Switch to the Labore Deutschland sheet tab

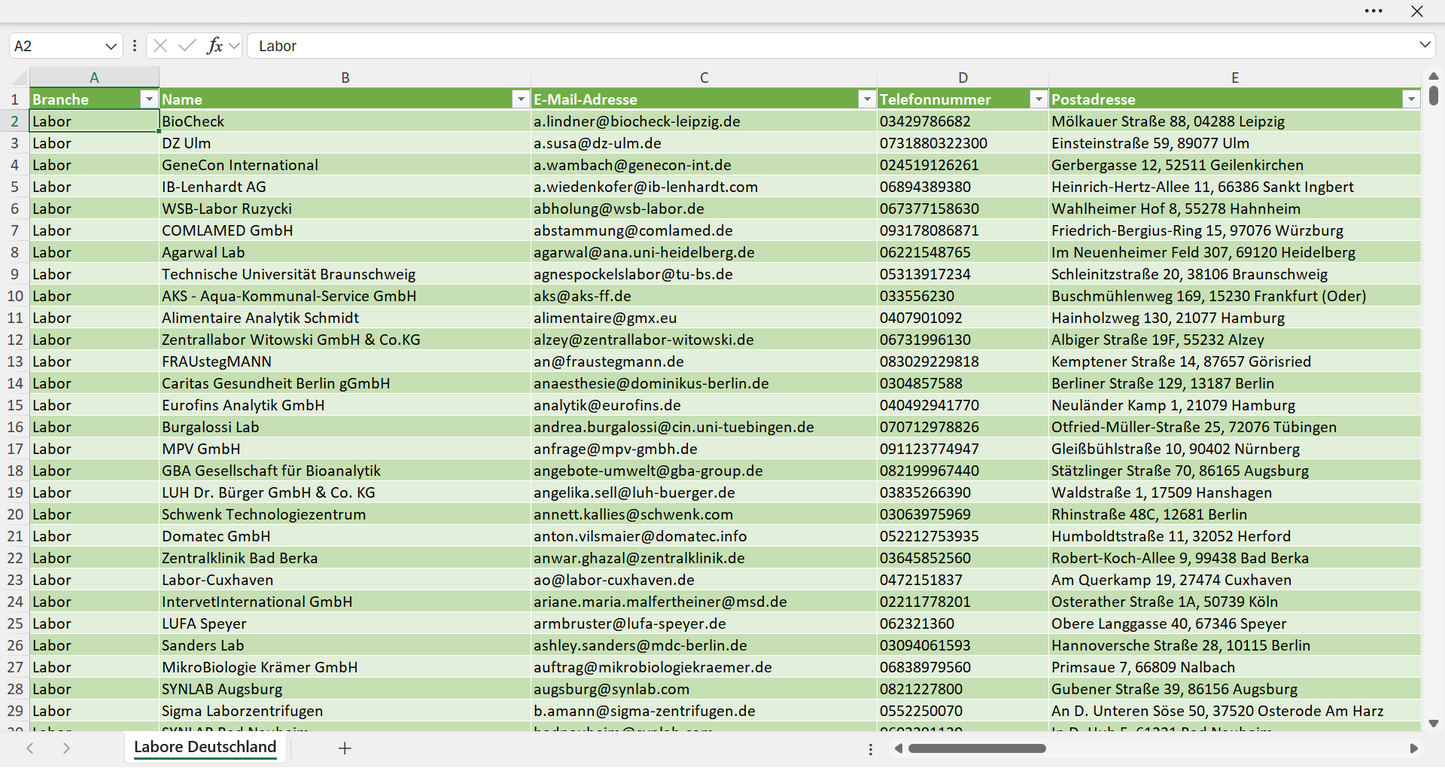point(205,747)
